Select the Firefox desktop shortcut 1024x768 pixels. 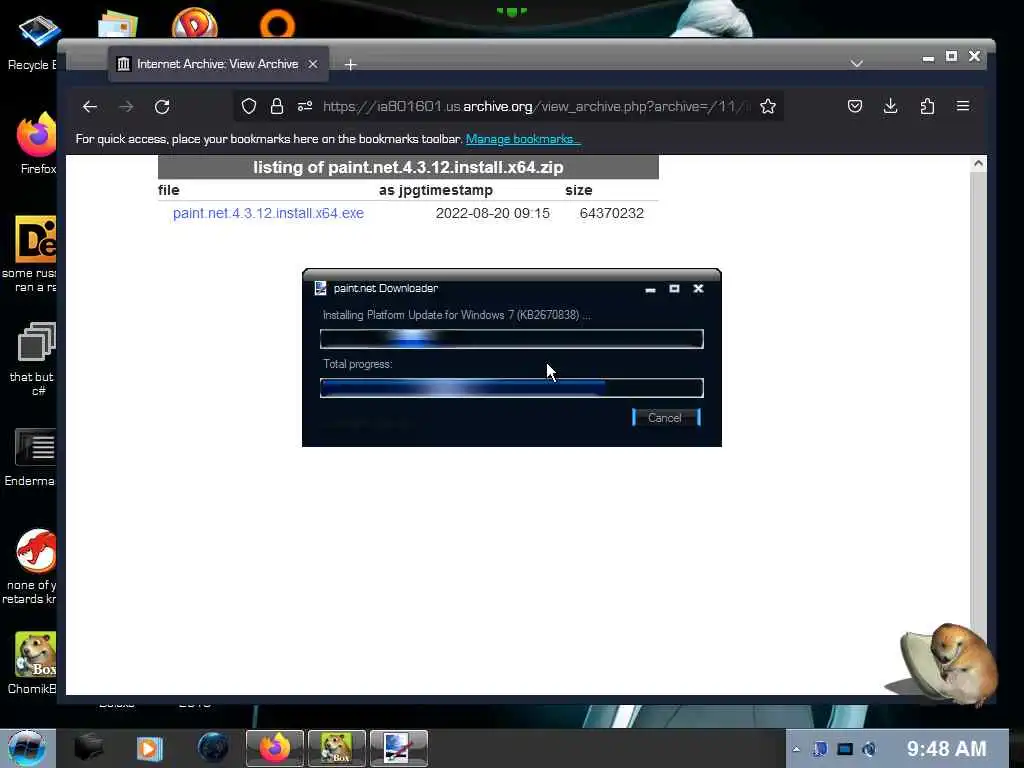37,143
